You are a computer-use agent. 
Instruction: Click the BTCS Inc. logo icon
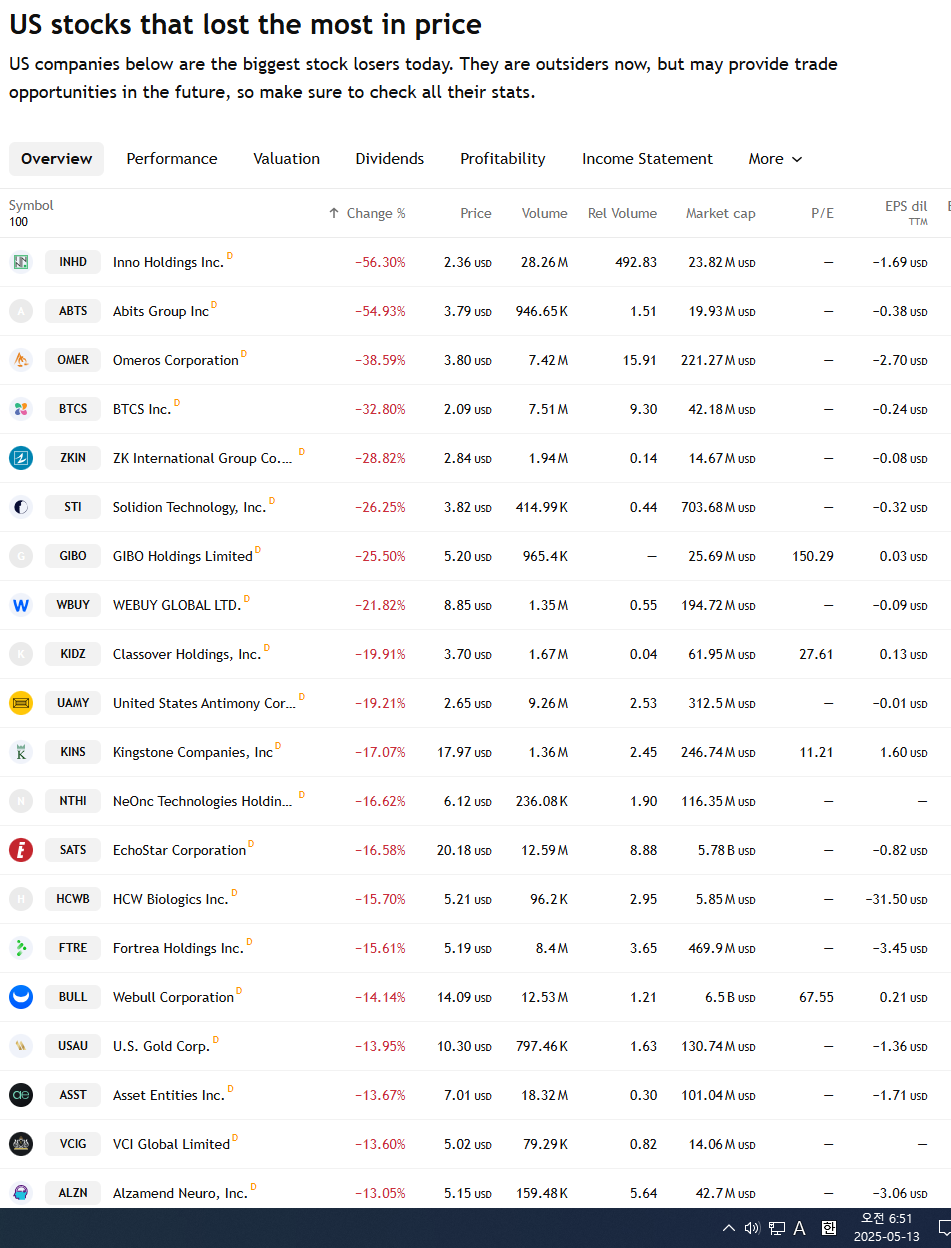click(21, 409)
